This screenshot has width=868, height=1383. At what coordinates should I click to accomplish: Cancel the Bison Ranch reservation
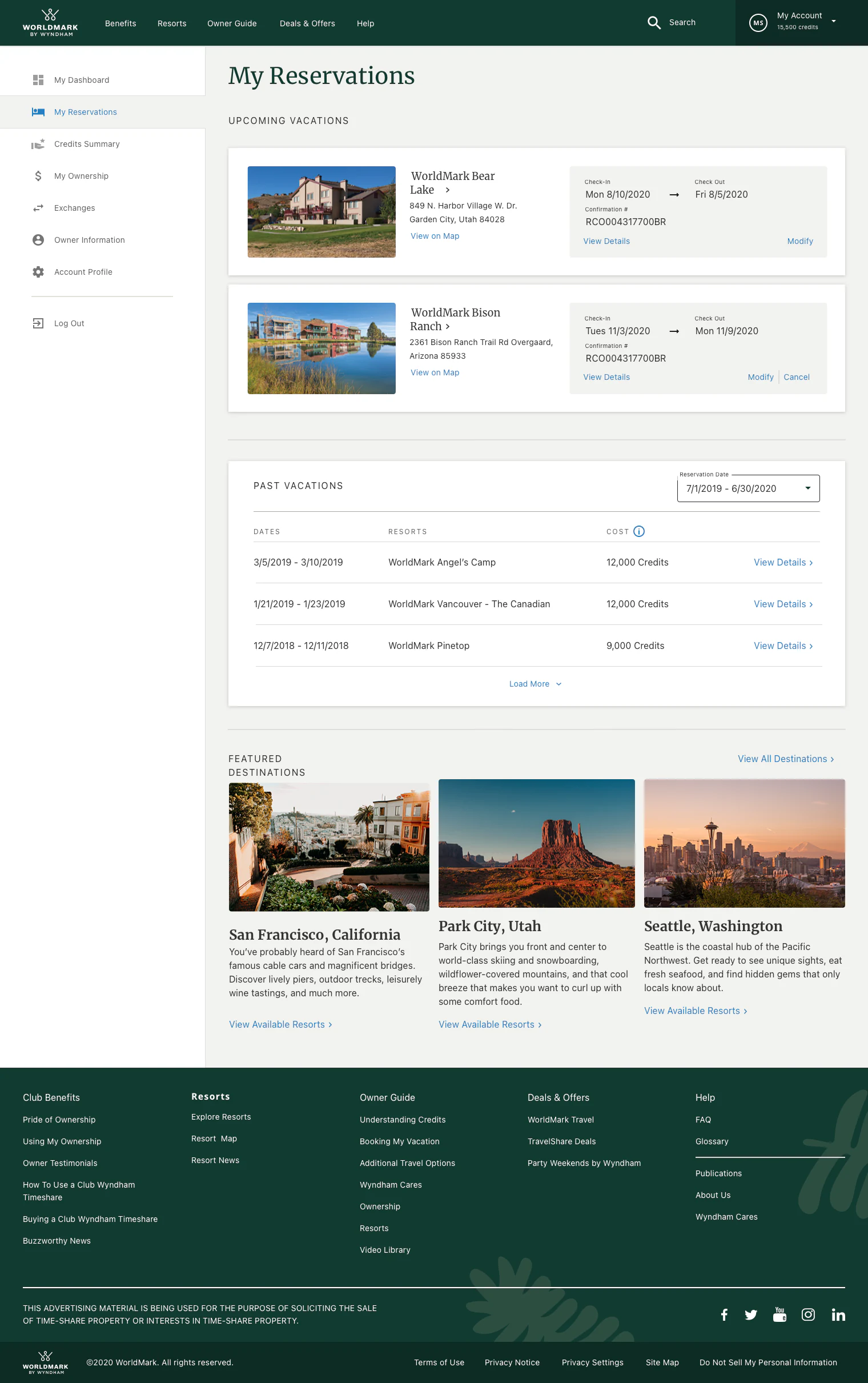[796, 377]
